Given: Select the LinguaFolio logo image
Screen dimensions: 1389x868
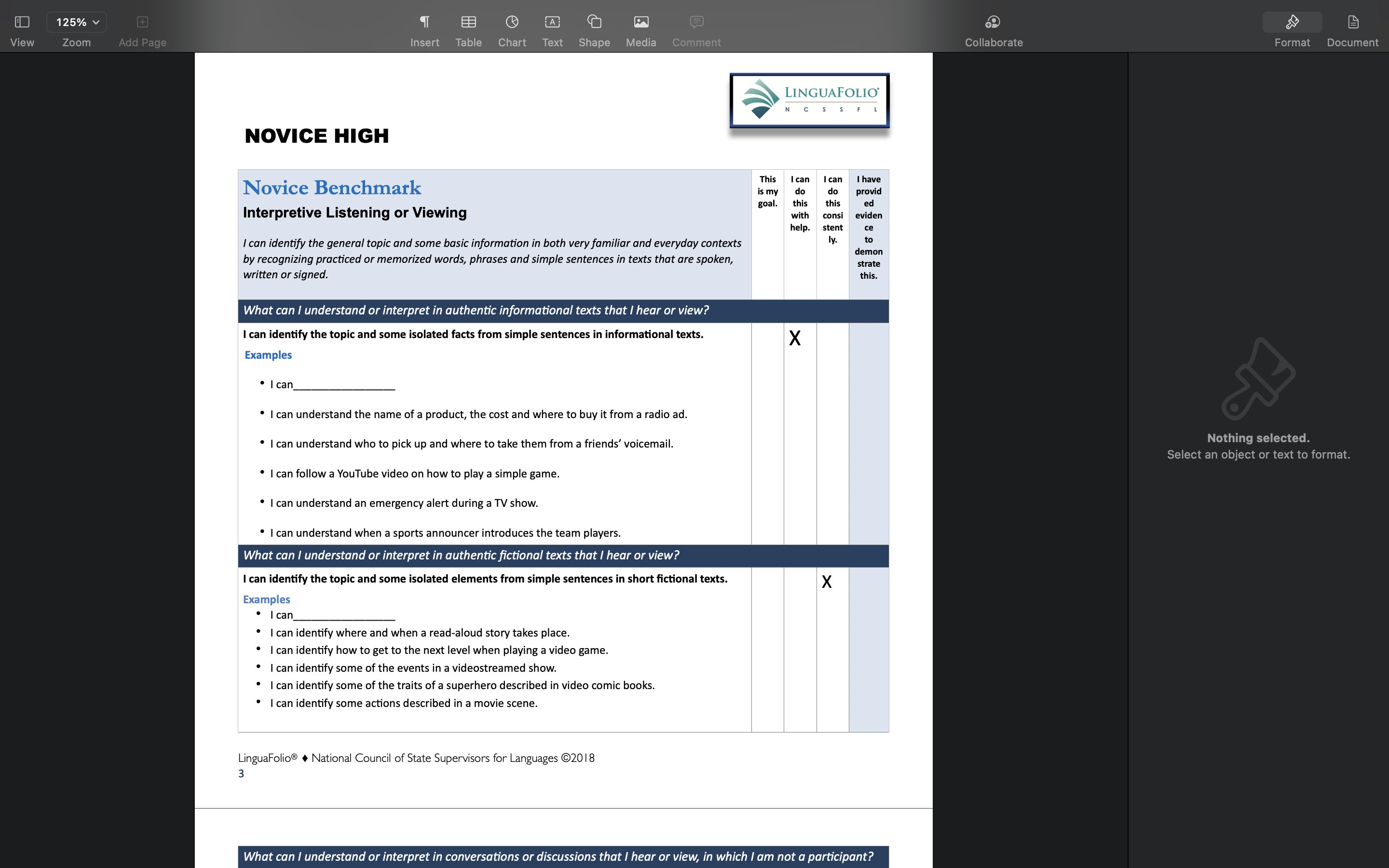Looking at the screenshot, I should tap(809, 100).
